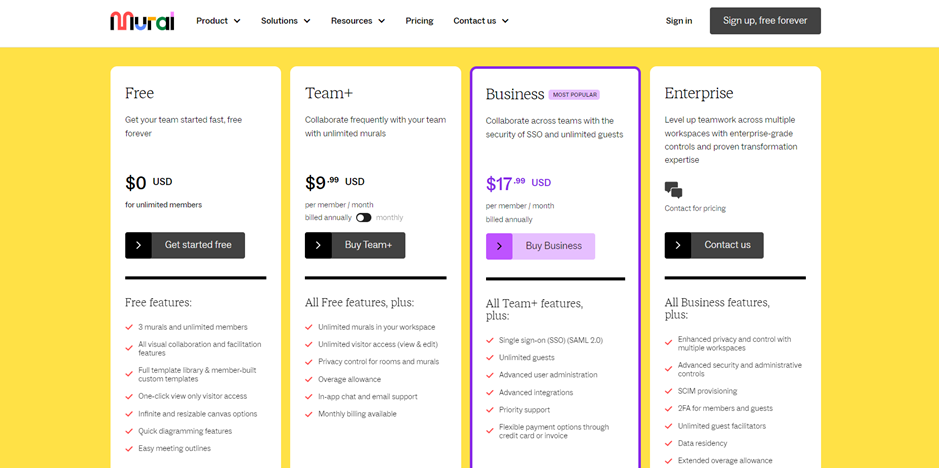Click checkmark beside Quick diagramming features
The image size is (939, 468).
point(129,431)
